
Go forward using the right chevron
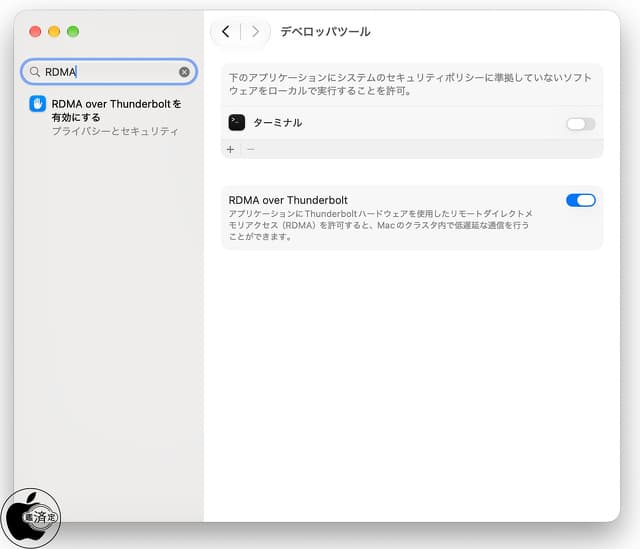(x=255, y=31)
